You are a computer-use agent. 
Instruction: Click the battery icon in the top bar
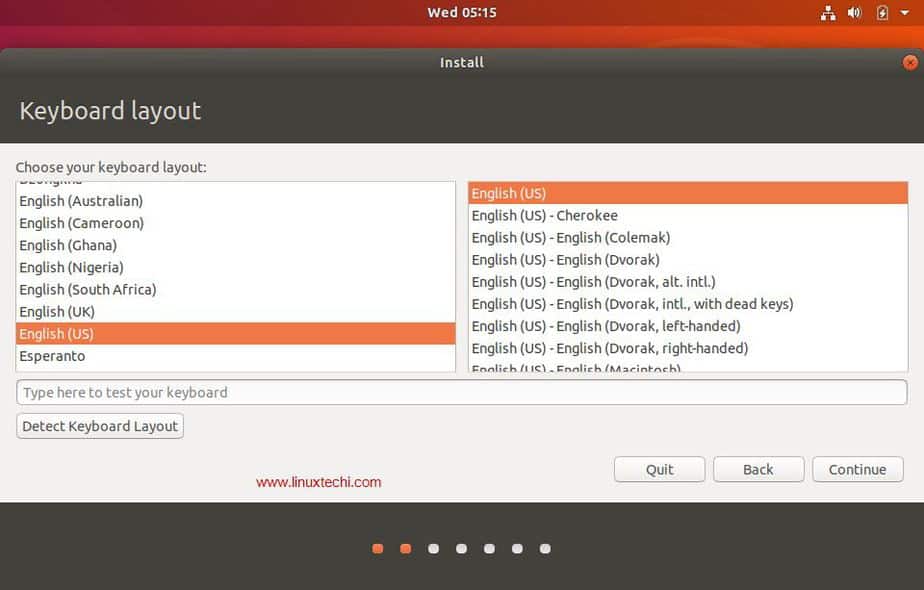click(880, 13)
